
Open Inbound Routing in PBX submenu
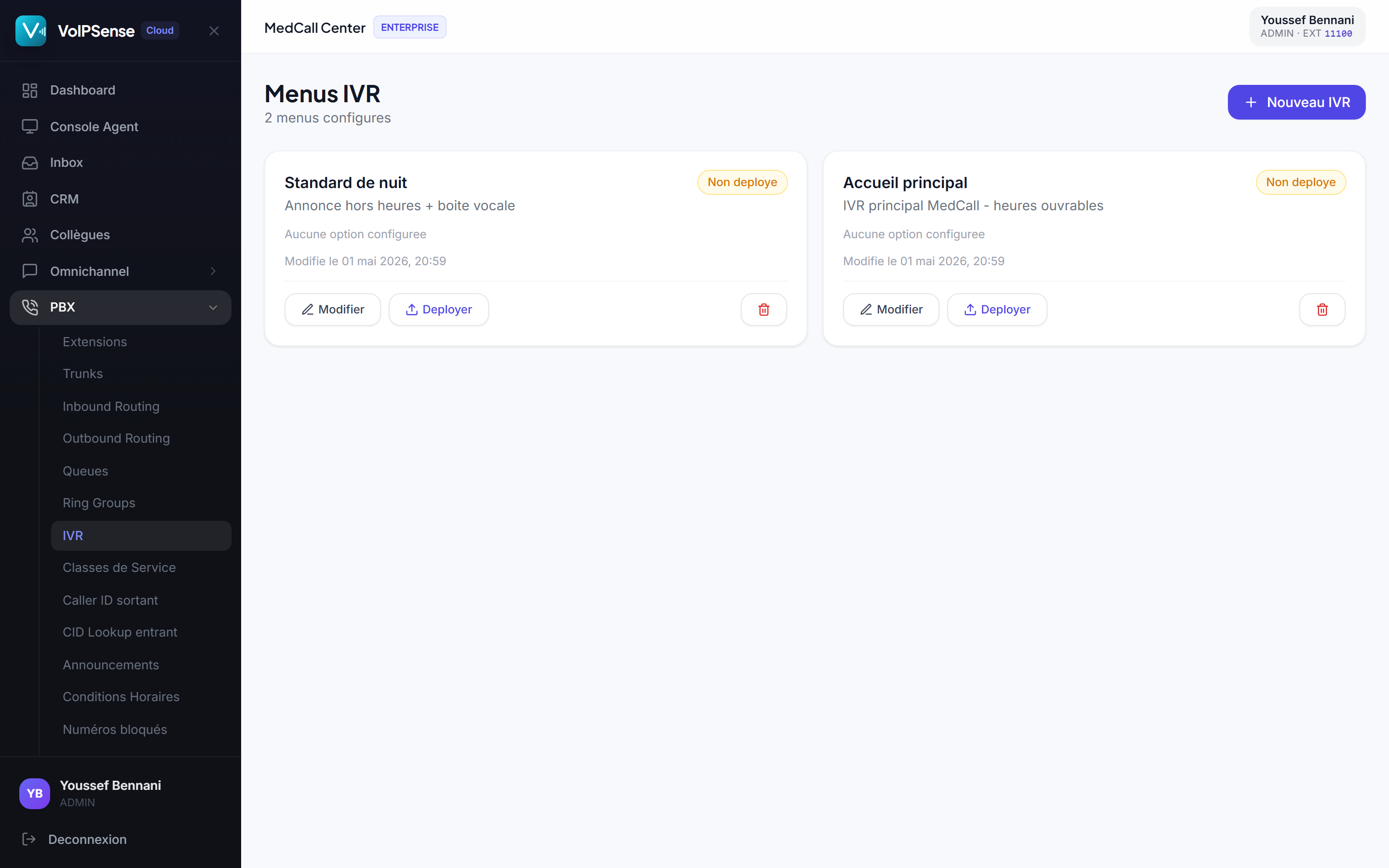tap(111, 406)
